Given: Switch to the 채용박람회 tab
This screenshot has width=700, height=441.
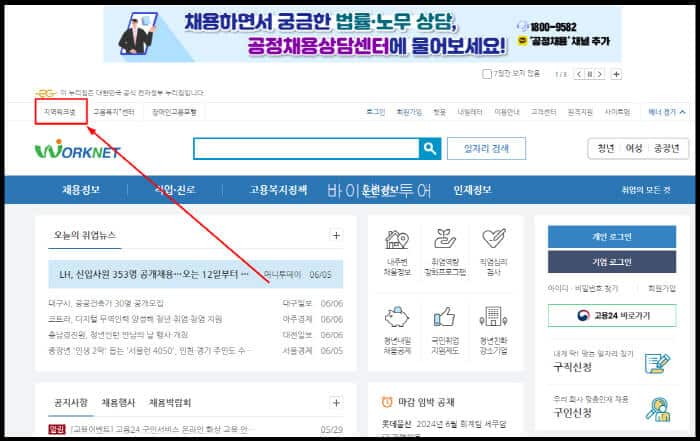Looking at the screenshot, I should tap(170, 403).
